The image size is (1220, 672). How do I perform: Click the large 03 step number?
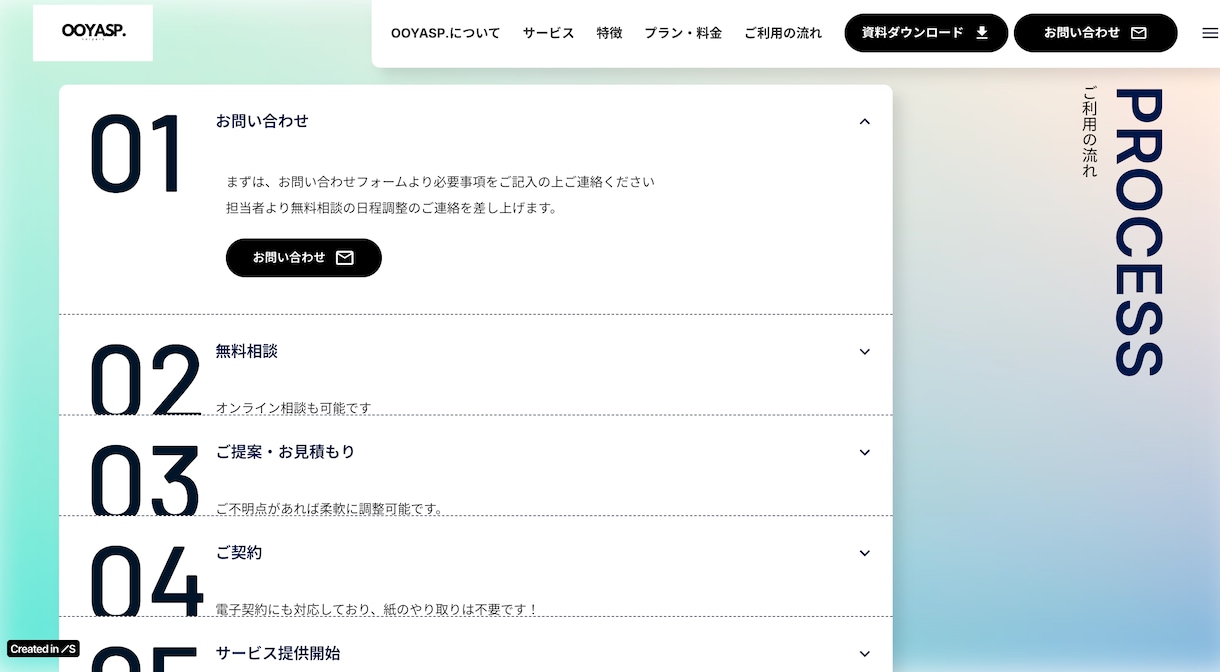click(145, 481)
